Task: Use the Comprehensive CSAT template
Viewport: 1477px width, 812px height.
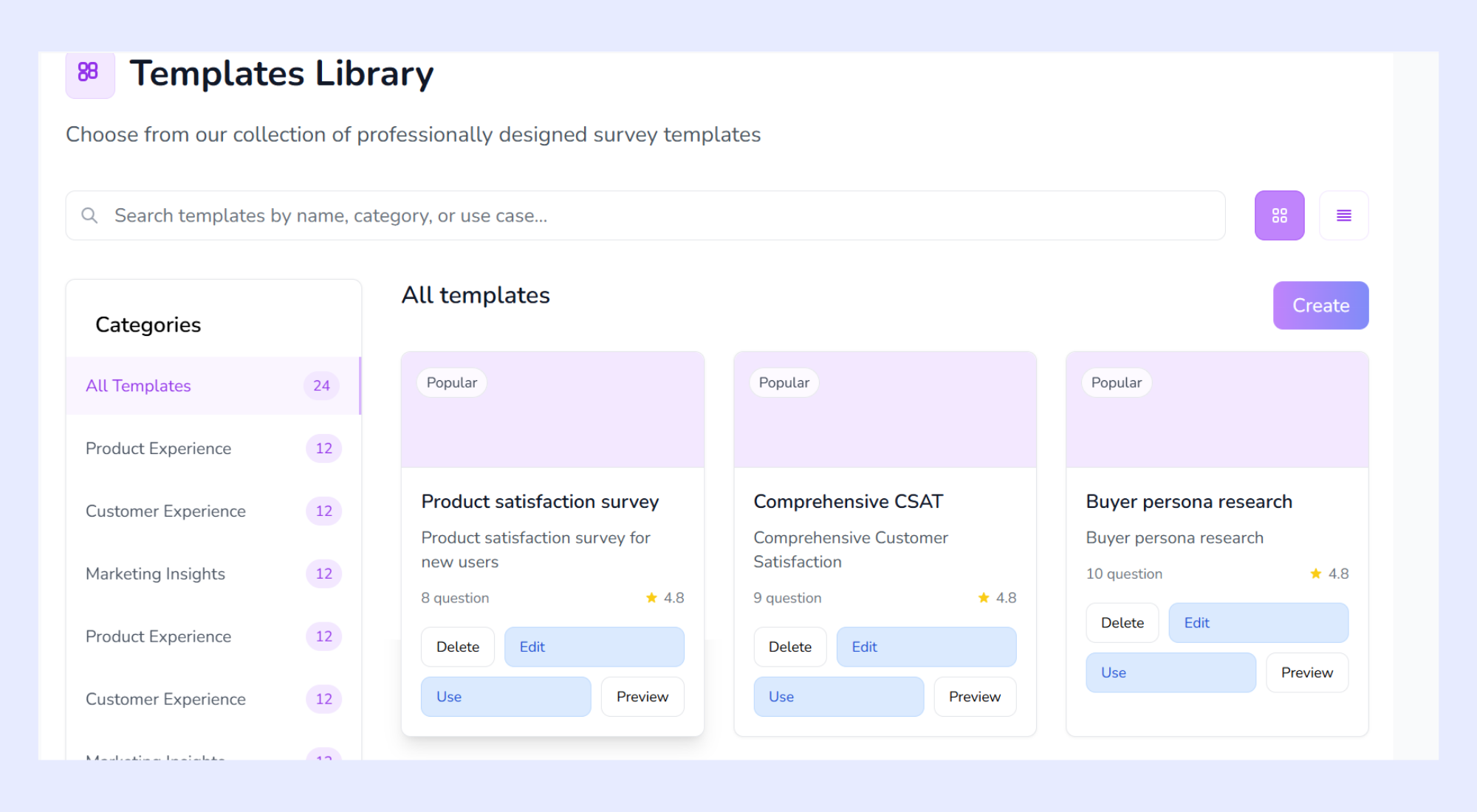Action: (838, 696)
